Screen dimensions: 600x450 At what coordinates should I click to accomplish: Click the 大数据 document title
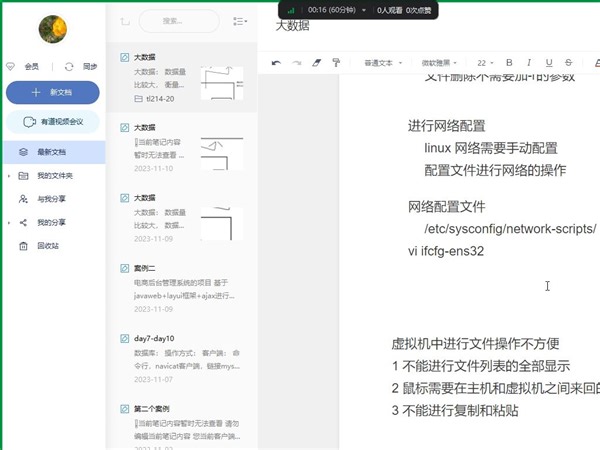[x=292, y=26]
